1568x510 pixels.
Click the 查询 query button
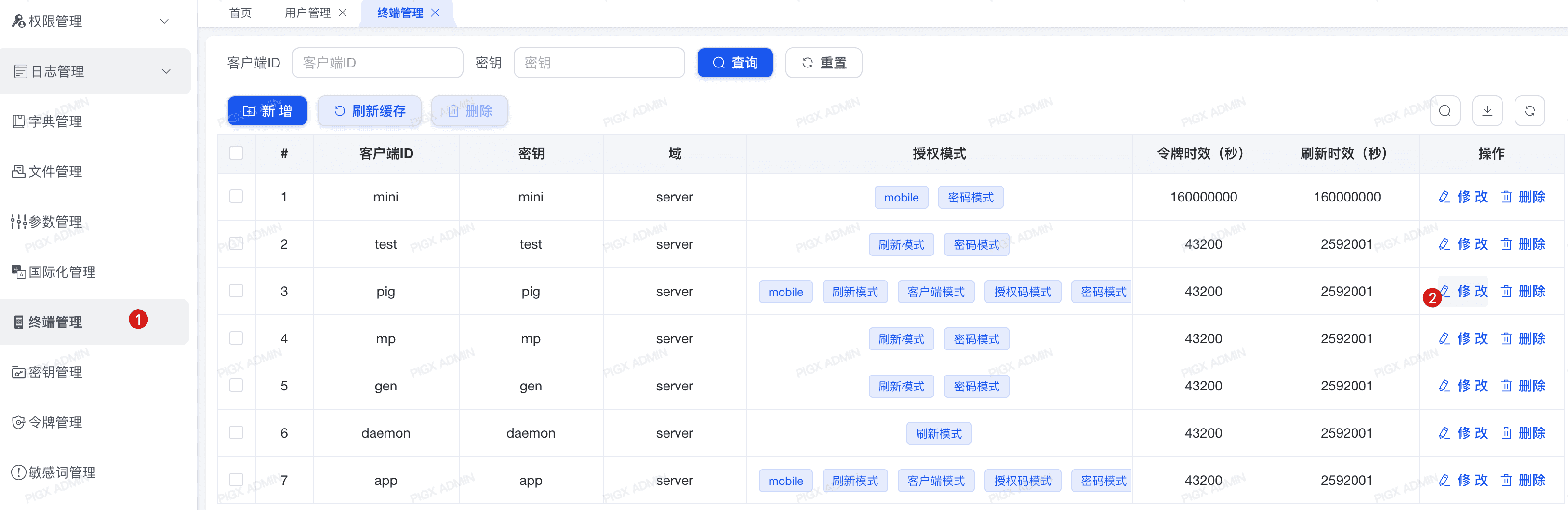pyautogui.click(x=735, y=62)
